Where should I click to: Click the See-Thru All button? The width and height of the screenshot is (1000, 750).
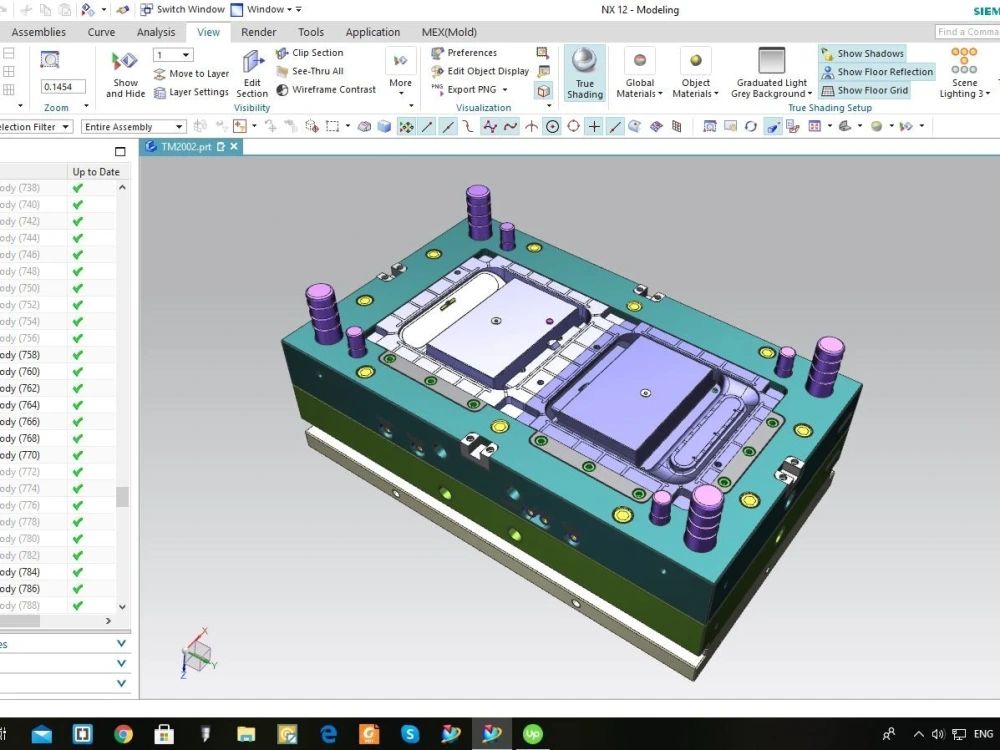click(311, 71)
